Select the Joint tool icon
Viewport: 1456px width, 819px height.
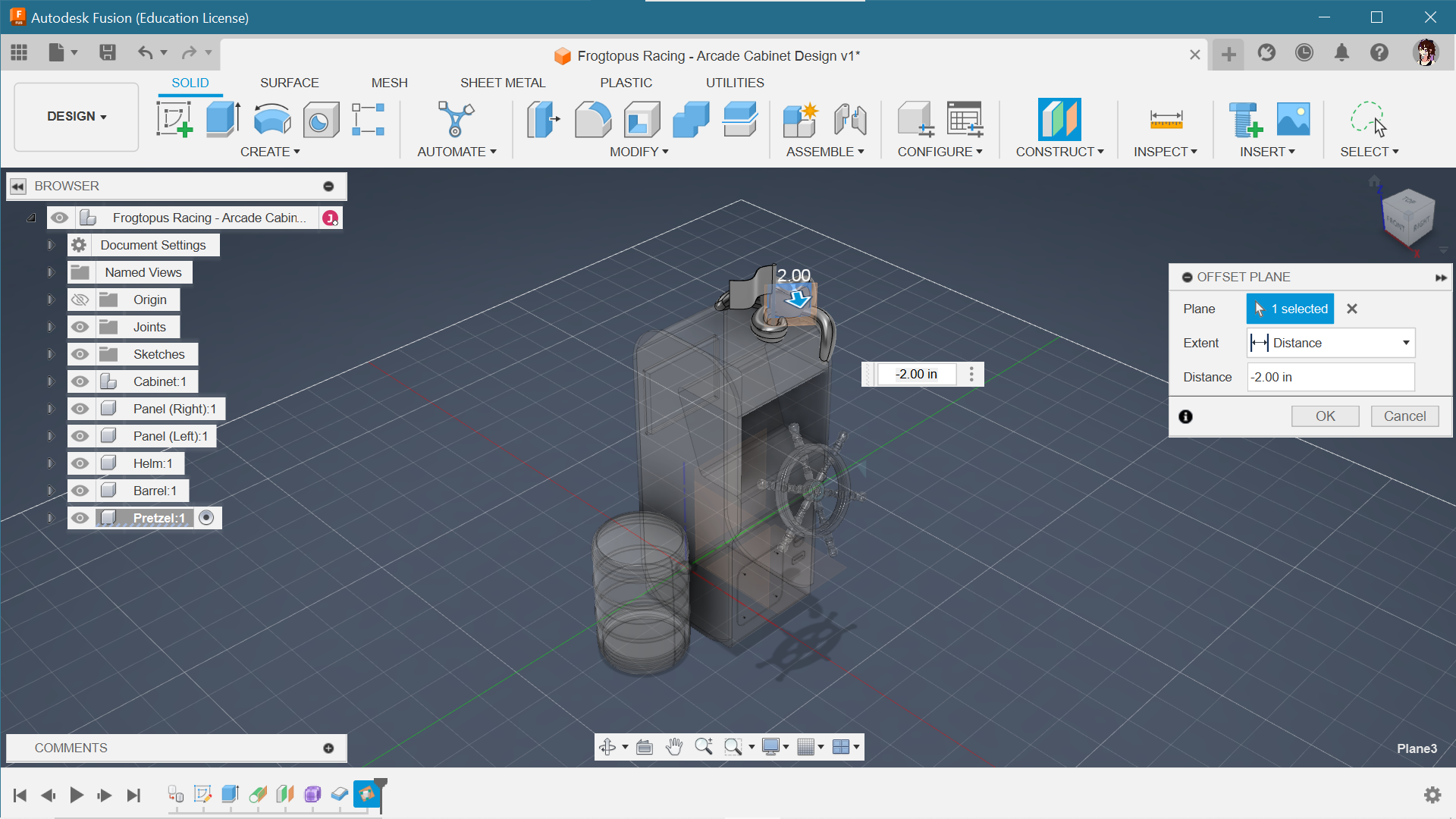(x=850, y=119)
